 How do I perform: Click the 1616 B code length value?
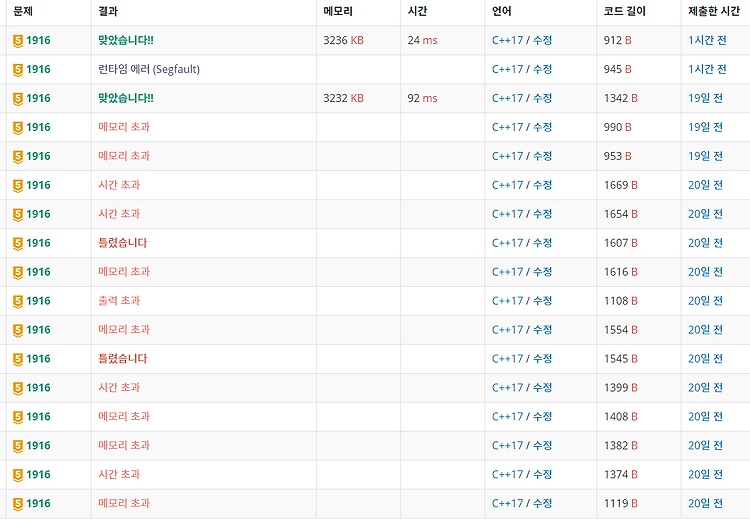620,272
